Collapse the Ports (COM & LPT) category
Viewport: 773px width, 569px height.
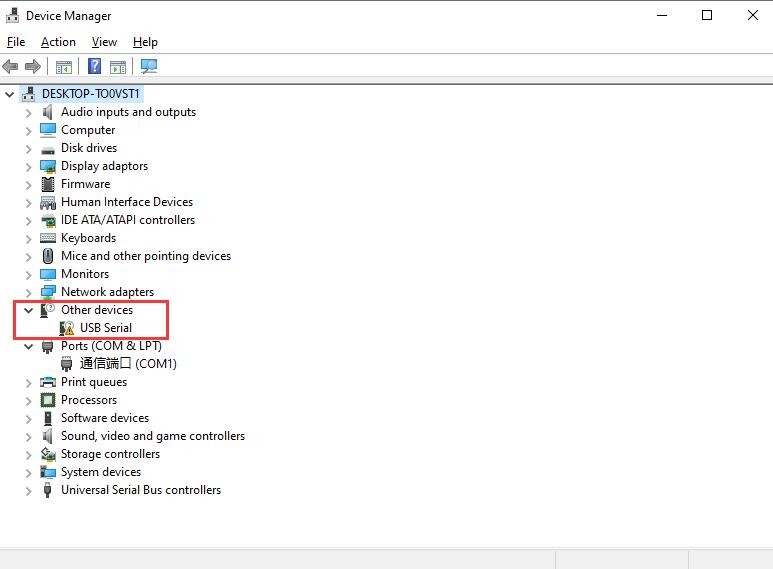[x=29, y=346]
